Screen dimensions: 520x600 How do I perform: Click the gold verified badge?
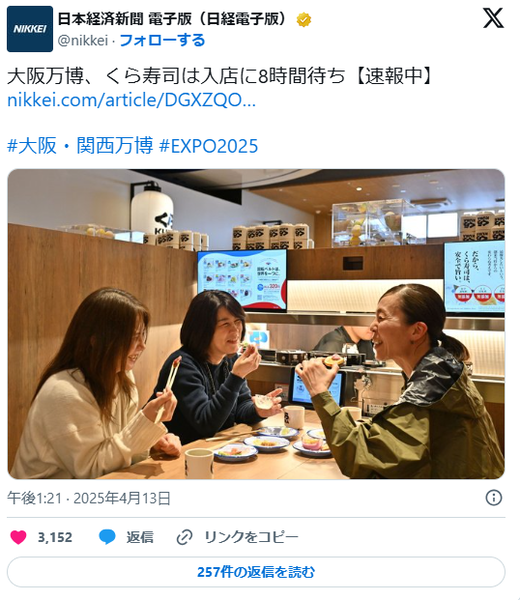(304, 20)
